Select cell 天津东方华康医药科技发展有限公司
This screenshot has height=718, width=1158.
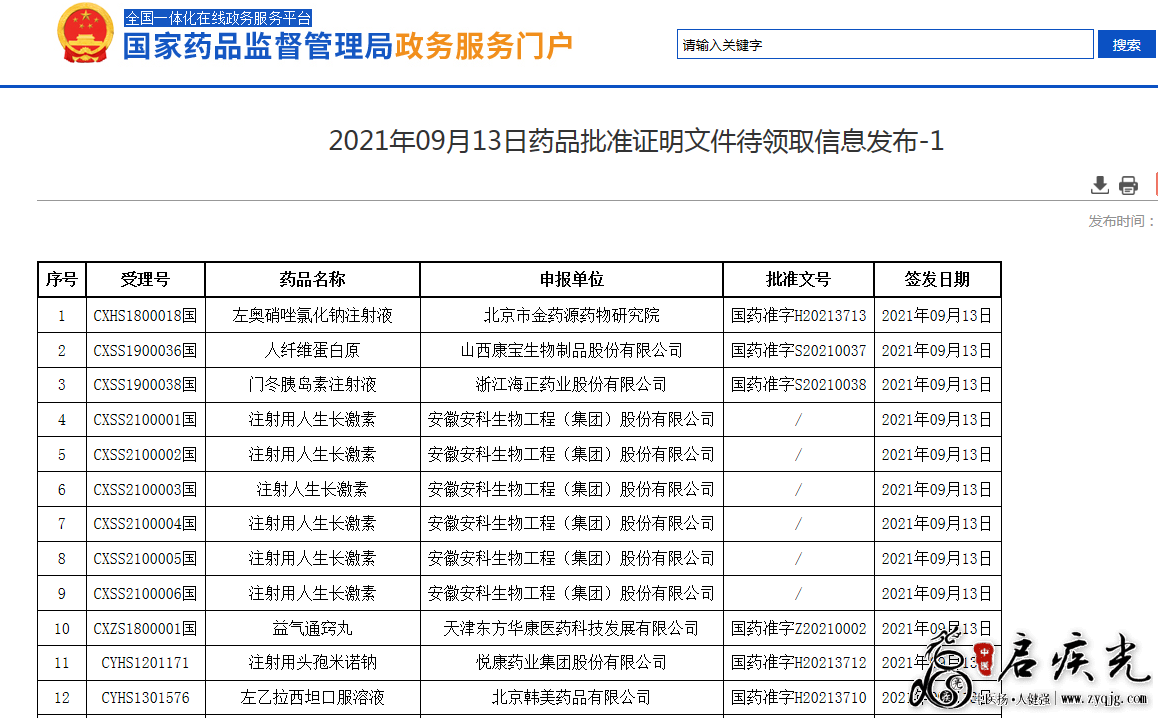pos(572,629)
